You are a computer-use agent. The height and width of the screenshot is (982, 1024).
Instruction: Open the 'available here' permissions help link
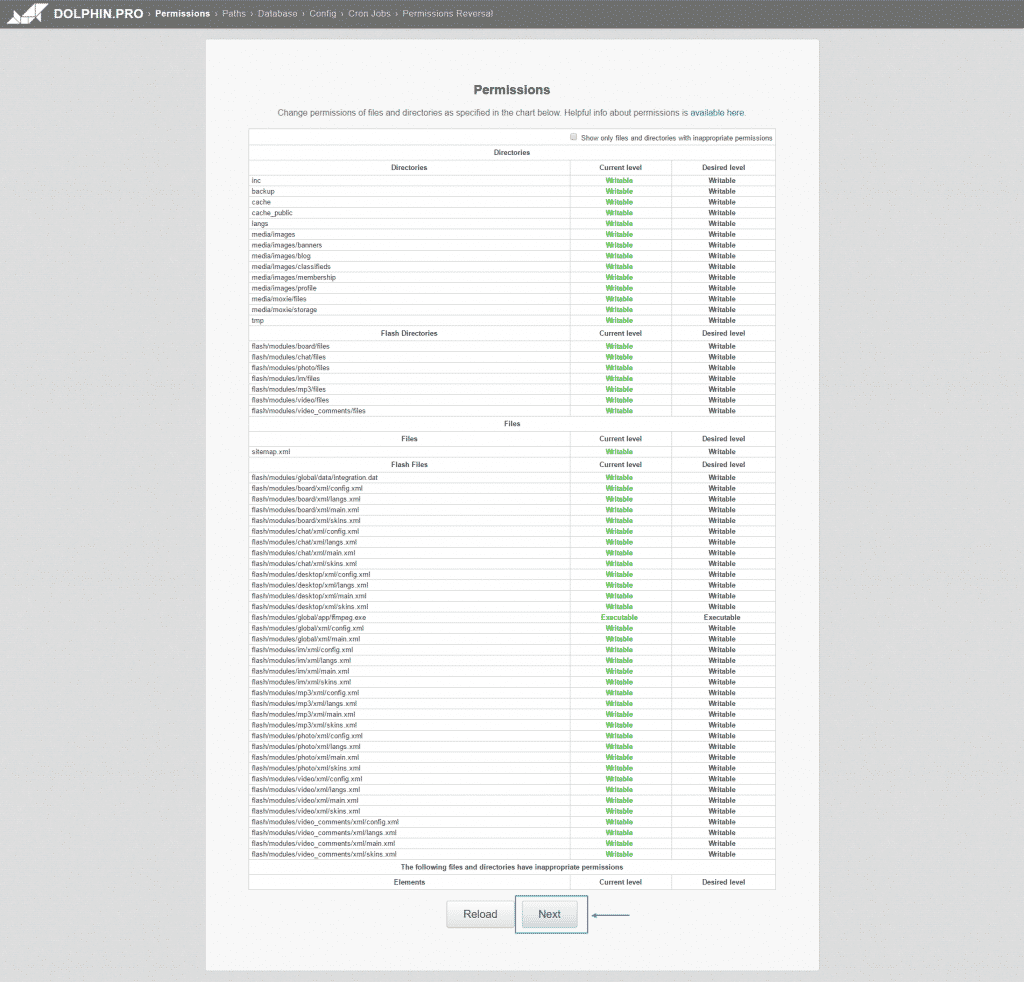click(717, 113)
